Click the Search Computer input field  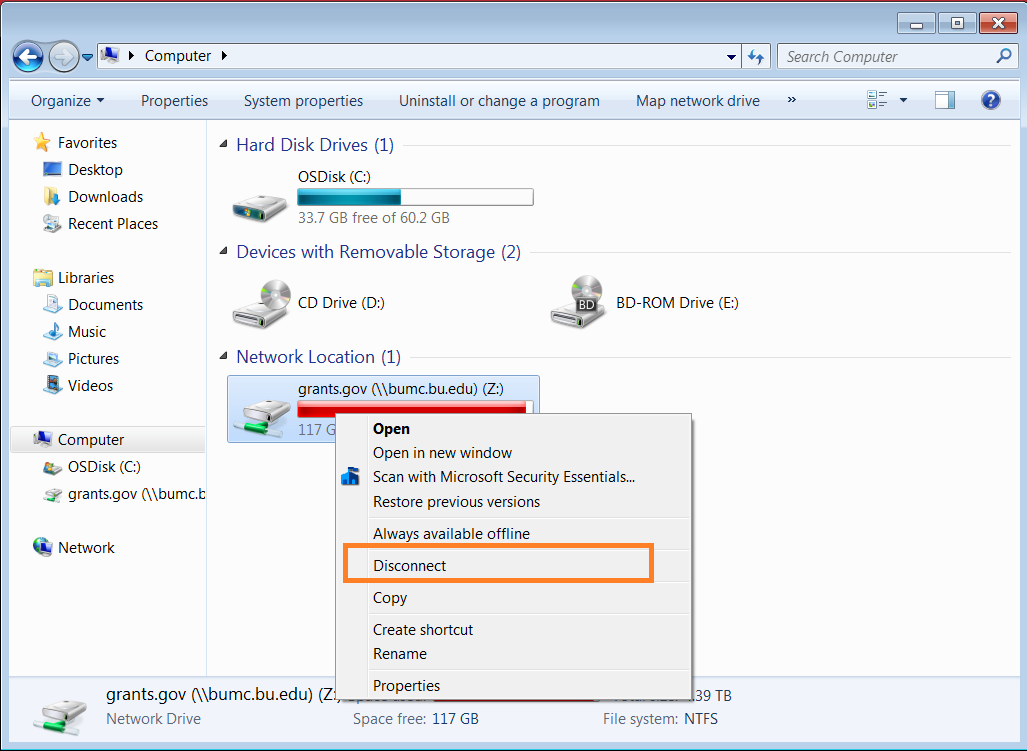point(897,57)
